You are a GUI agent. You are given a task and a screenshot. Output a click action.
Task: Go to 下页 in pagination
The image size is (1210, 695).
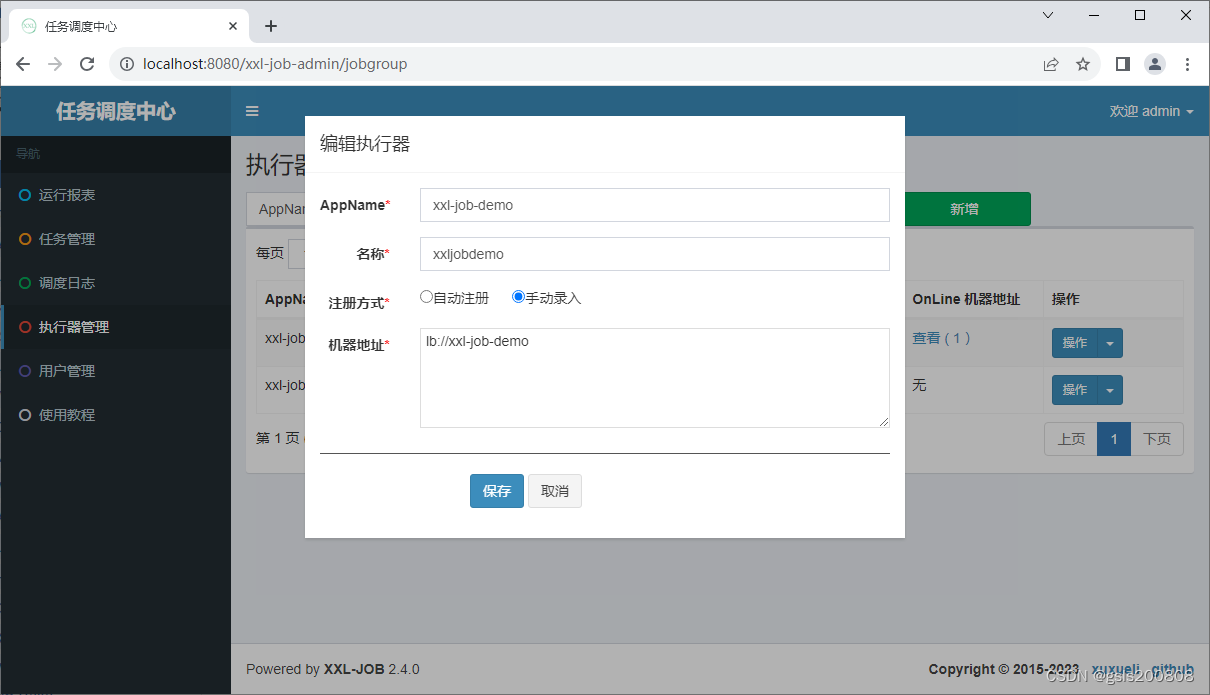click(x=1157, y=439)
